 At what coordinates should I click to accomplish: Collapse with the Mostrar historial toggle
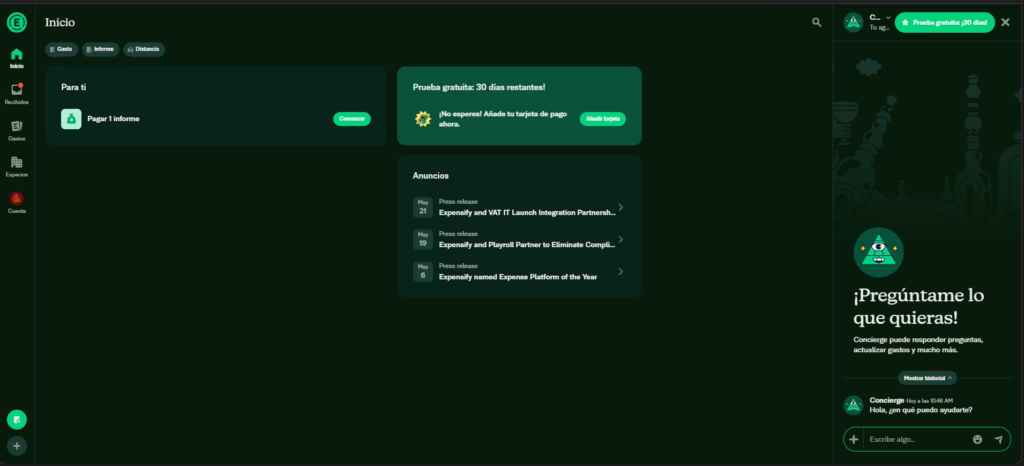pyautogui.click(x=927, y=378)
